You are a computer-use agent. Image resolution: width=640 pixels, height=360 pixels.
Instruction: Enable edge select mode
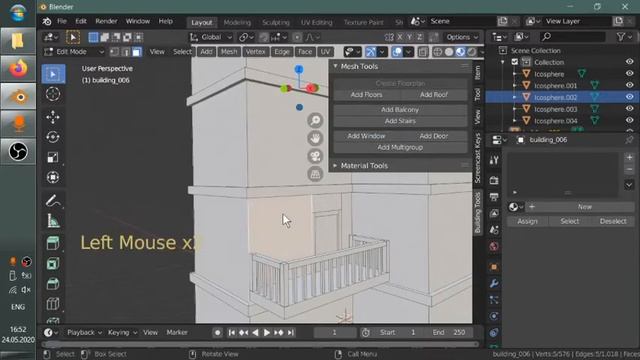(x=125, y=52)
